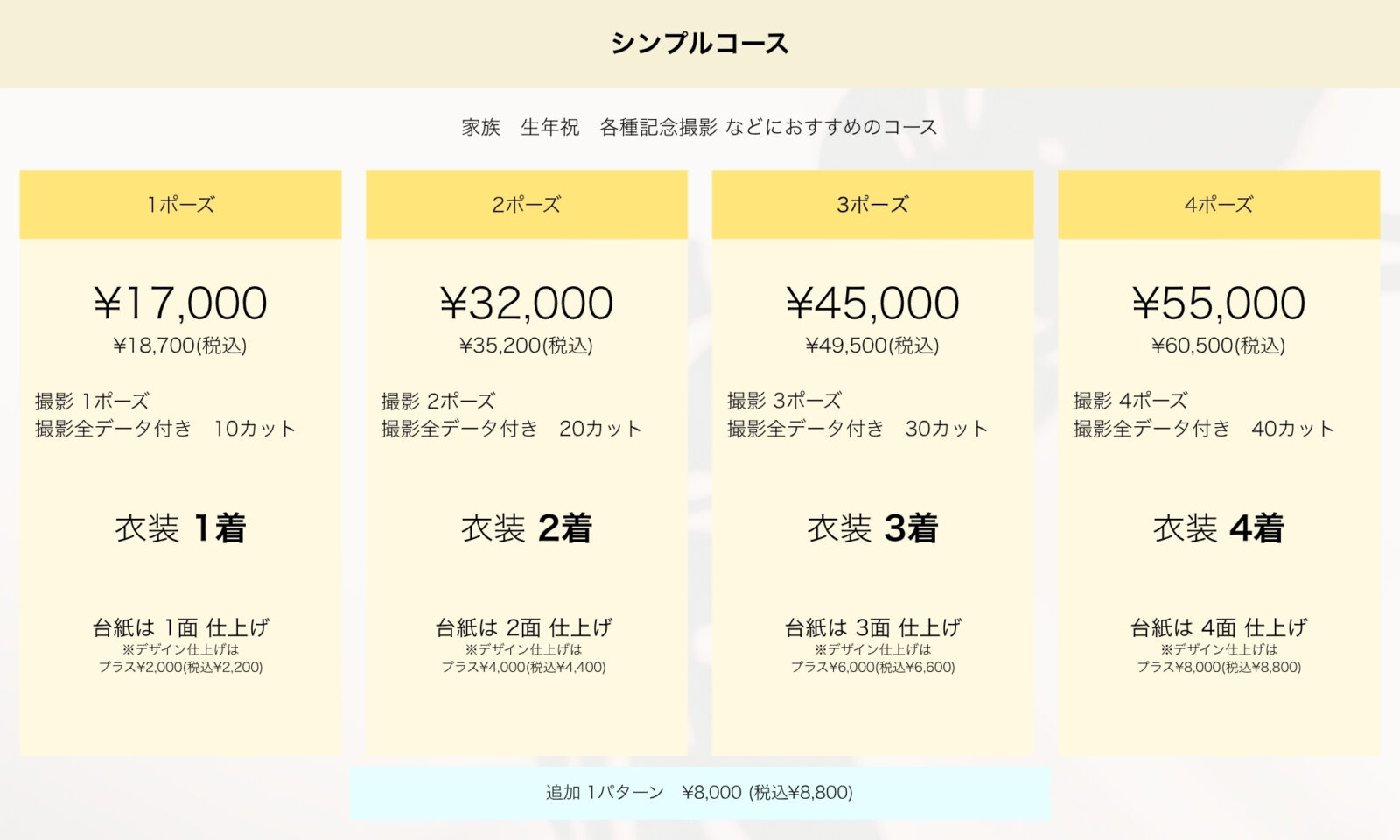Viewport: 1400px width, 840px height.
Task: Select the 1ポーズ plan header
Action: pyautogui.click(x=180, y=205)
